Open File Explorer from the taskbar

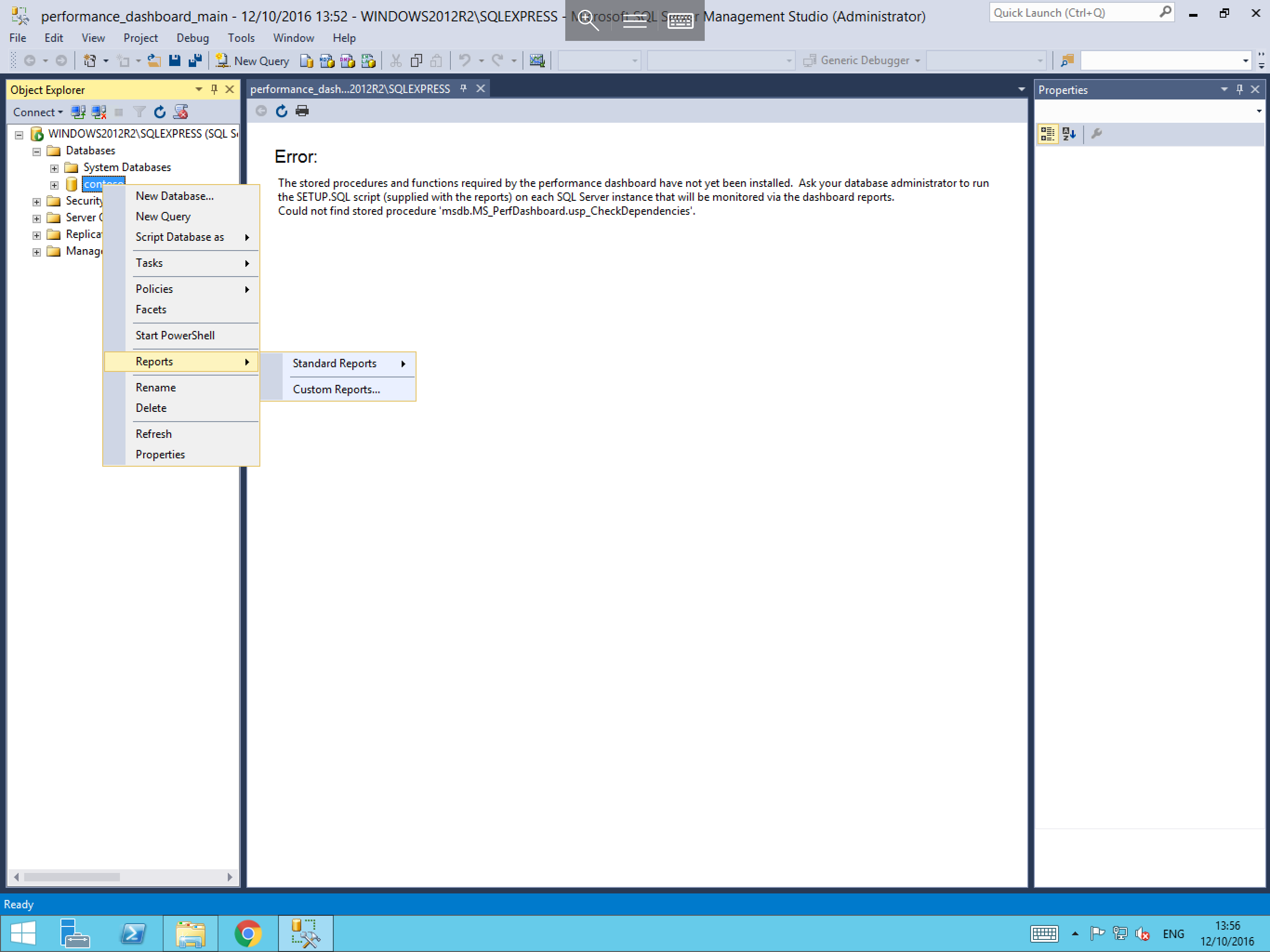pyautogui.click(x=190, y=933)
